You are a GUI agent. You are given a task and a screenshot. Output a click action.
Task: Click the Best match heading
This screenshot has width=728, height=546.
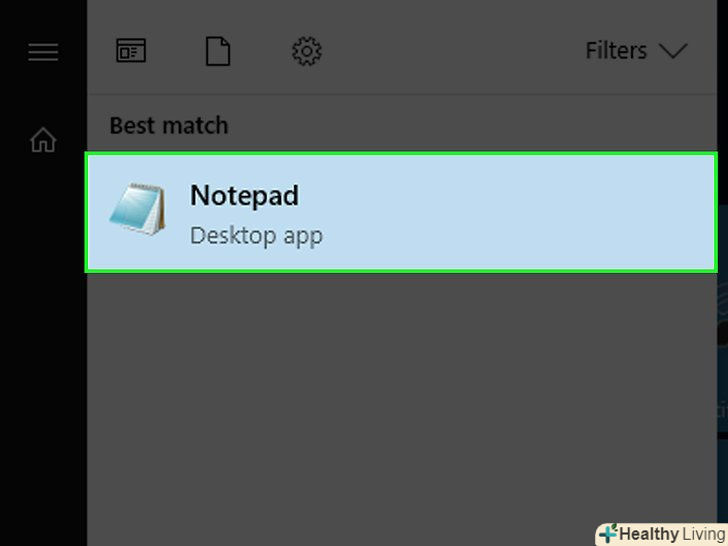click(169, 125)
